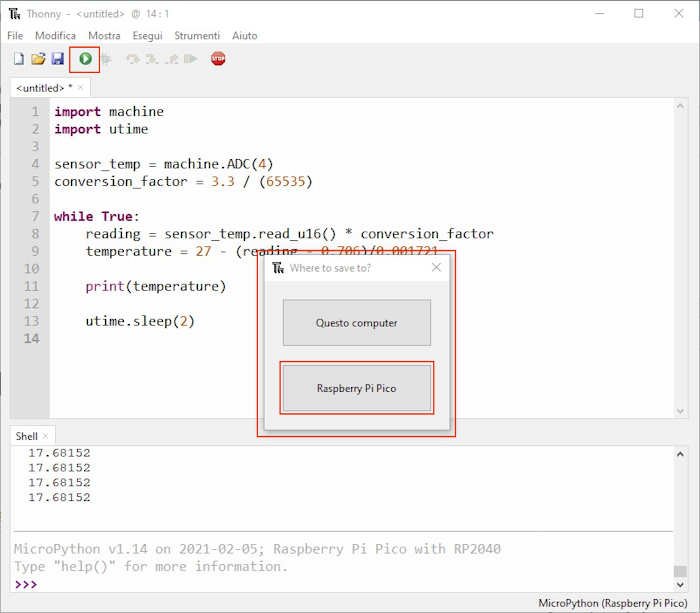
Task: Open the Modifica menu
Action: coord(55,35)
